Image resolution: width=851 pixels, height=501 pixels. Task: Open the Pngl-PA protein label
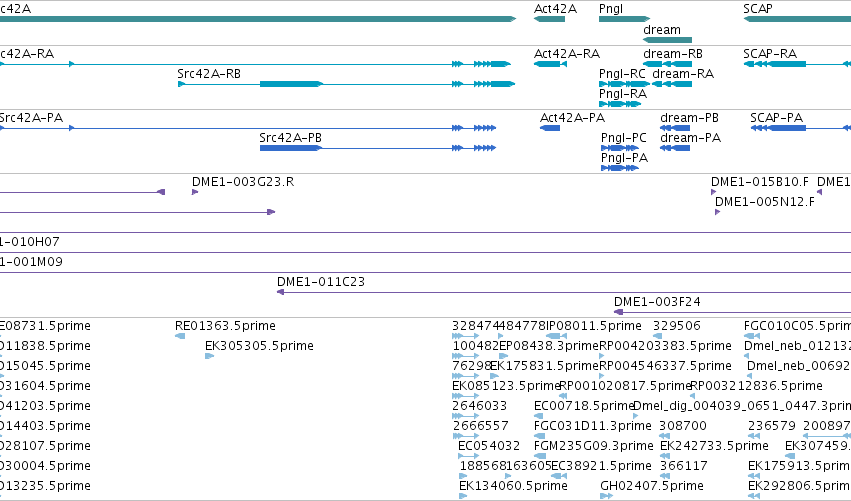(624, 158)
